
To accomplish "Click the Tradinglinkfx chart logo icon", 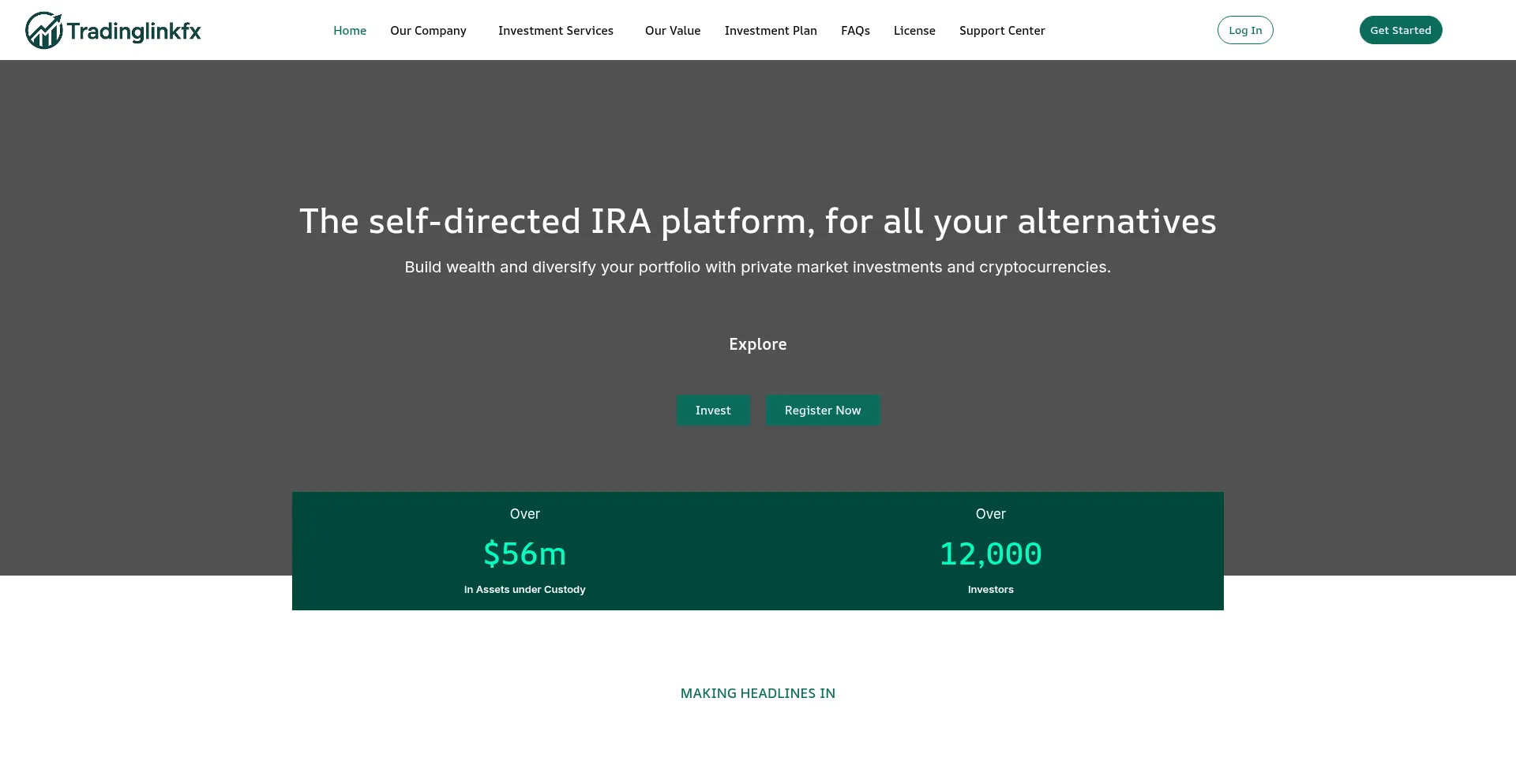I will [x=43, y=31].
